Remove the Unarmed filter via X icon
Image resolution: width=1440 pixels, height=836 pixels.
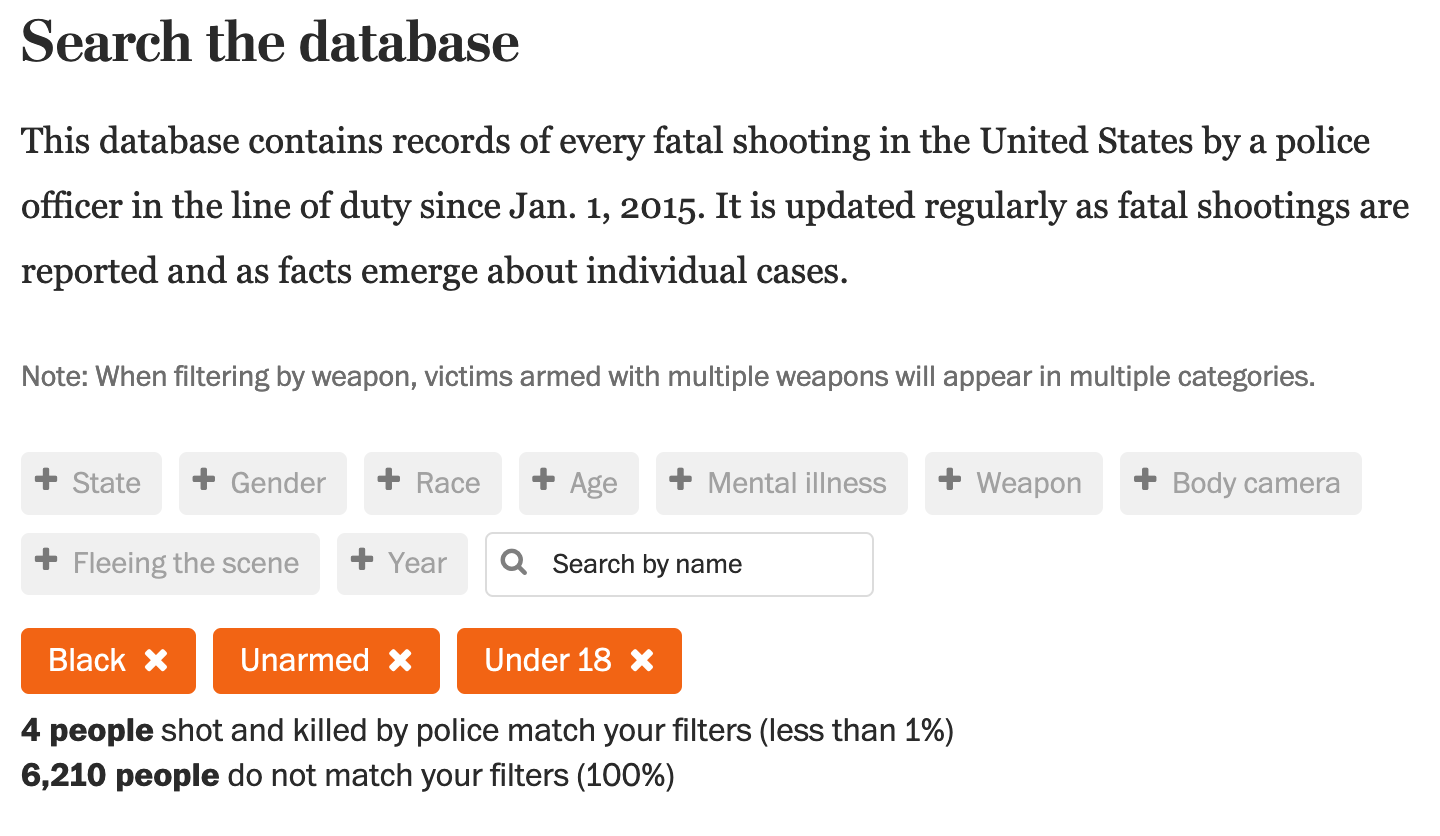pyautogui.click(x=400, y=660)
